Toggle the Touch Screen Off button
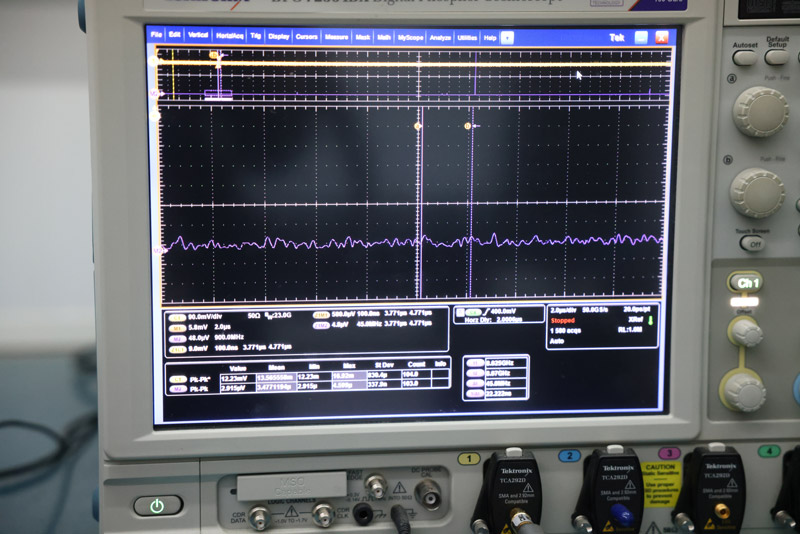This screenshot has height=534, width=800. pyautogui.click(x=753, y=244)
